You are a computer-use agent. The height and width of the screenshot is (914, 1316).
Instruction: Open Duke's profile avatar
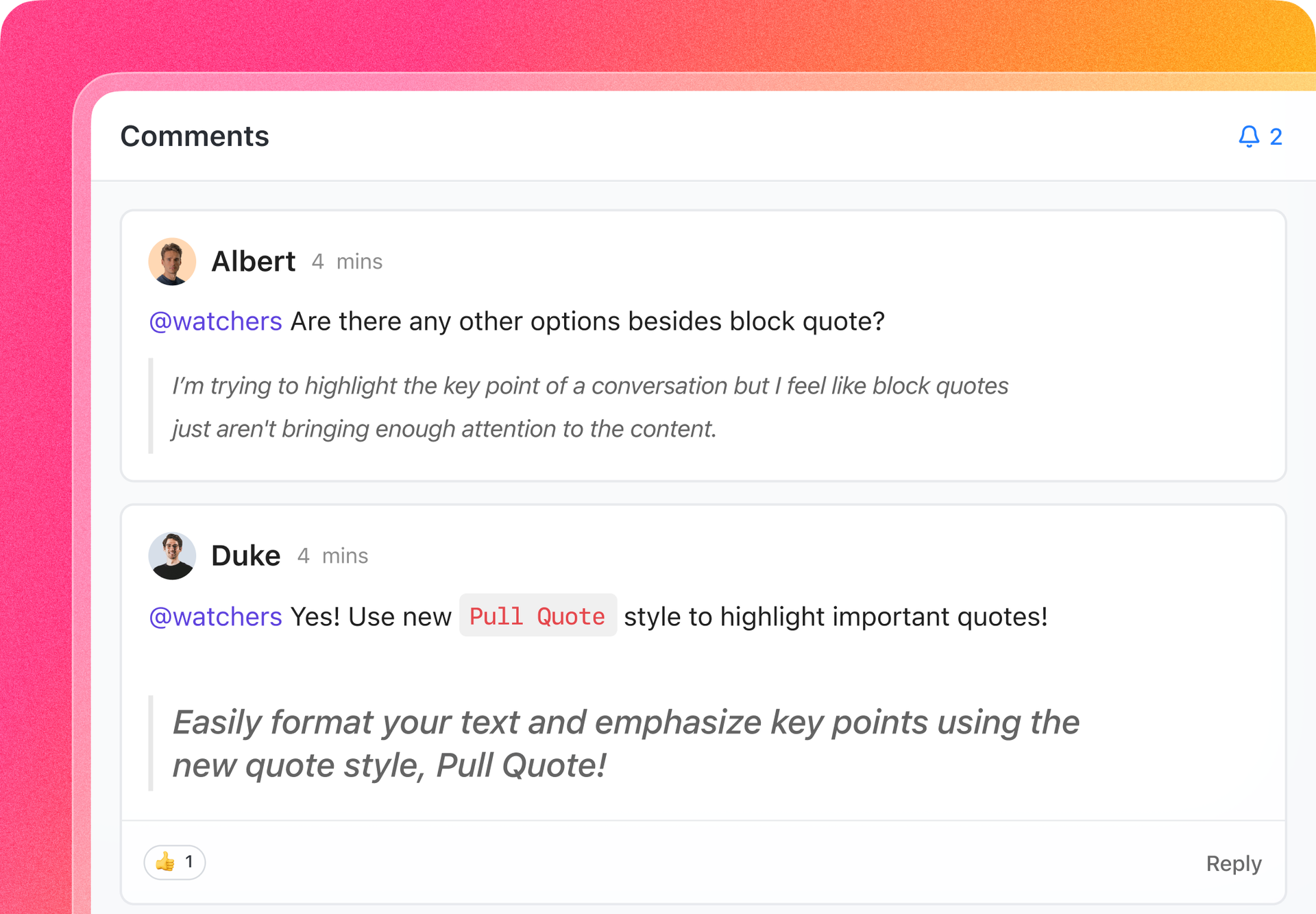[172, 555]
